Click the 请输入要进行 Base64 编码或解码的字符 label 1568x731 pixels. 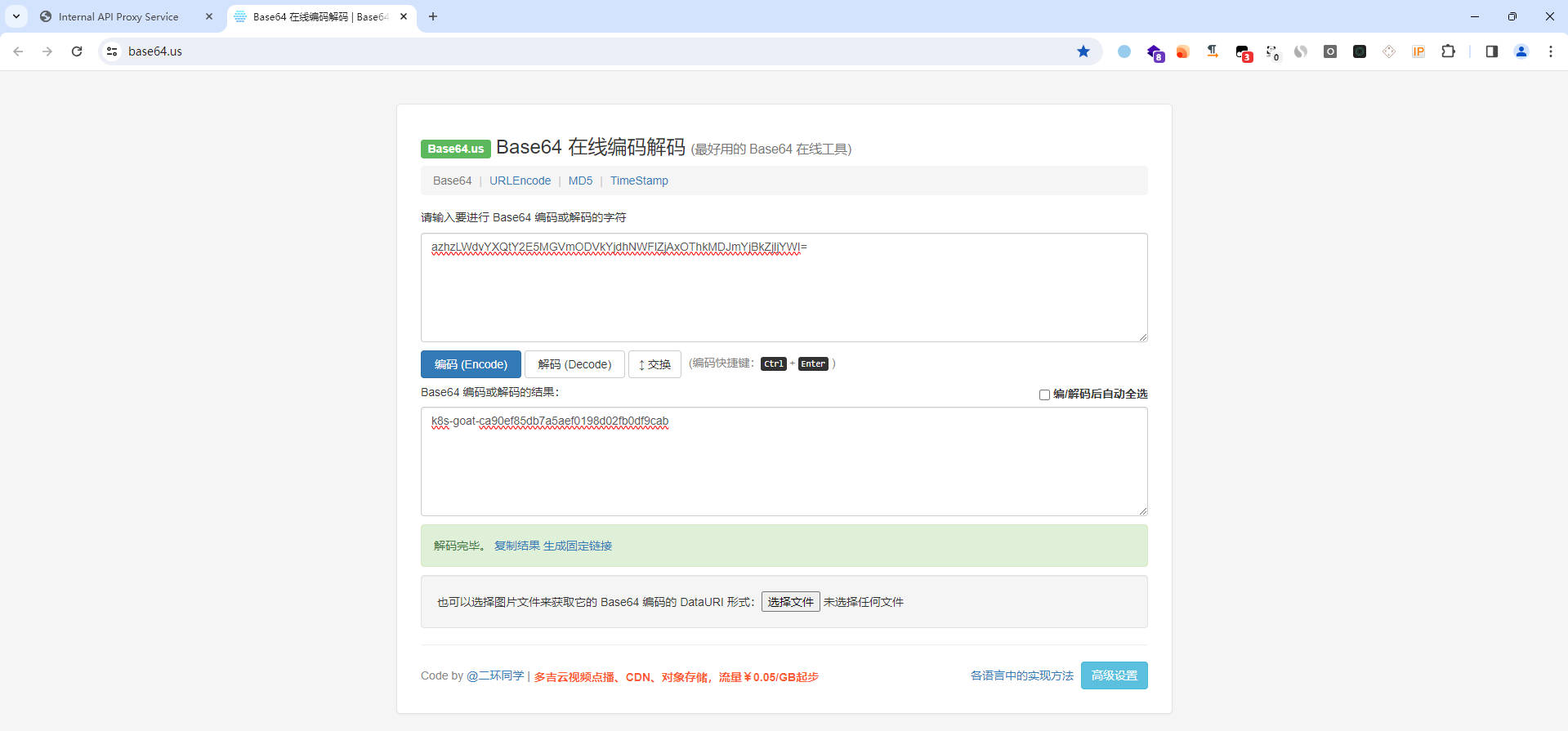524,217
